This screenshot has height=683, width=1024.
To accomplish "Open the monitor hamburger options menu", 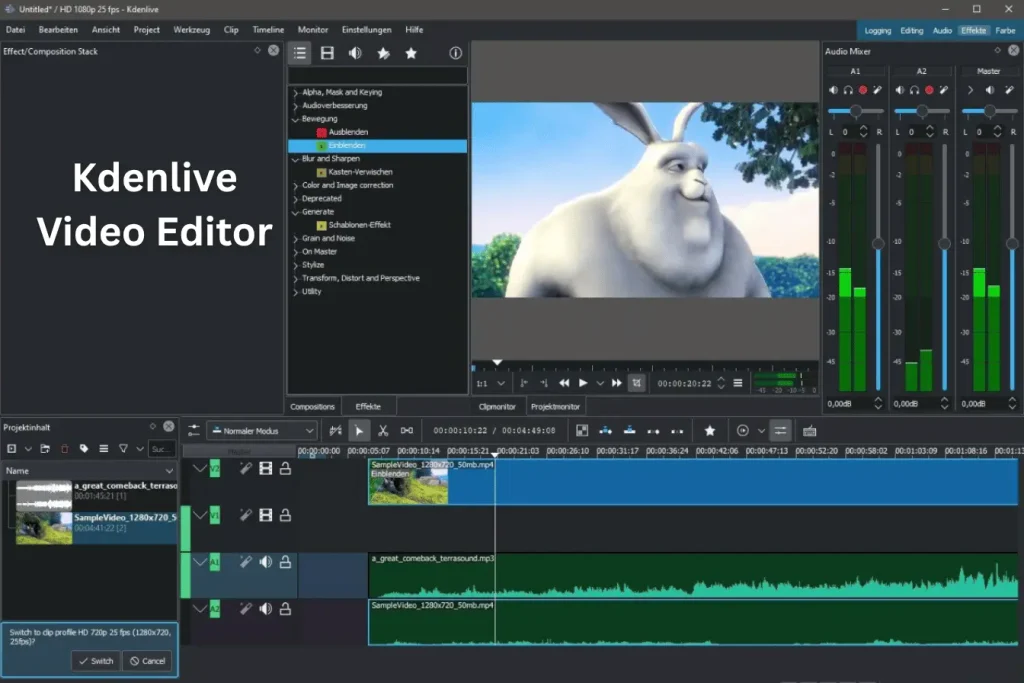I will (x=738, y=383).
